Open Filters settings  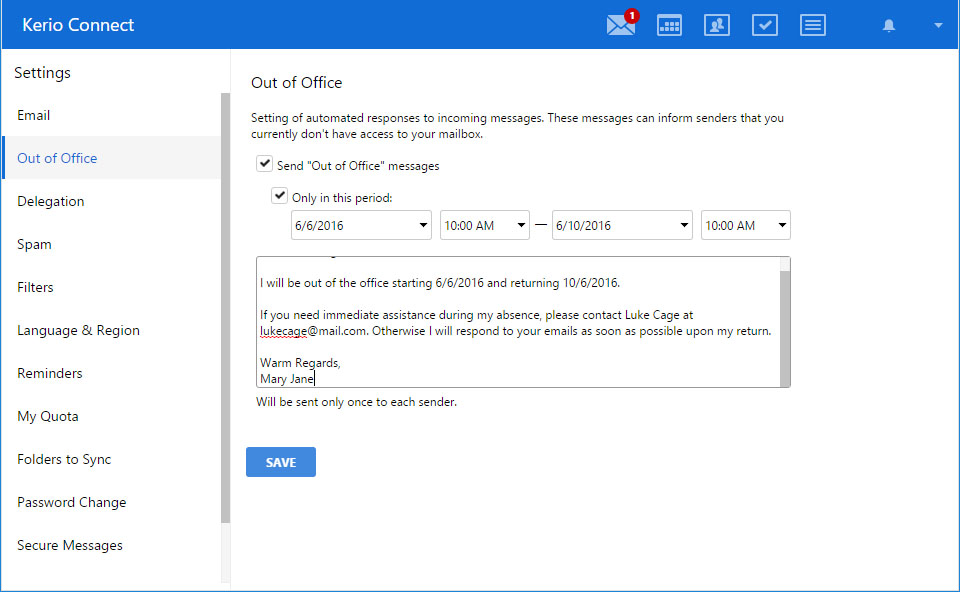tap(111, 287)
